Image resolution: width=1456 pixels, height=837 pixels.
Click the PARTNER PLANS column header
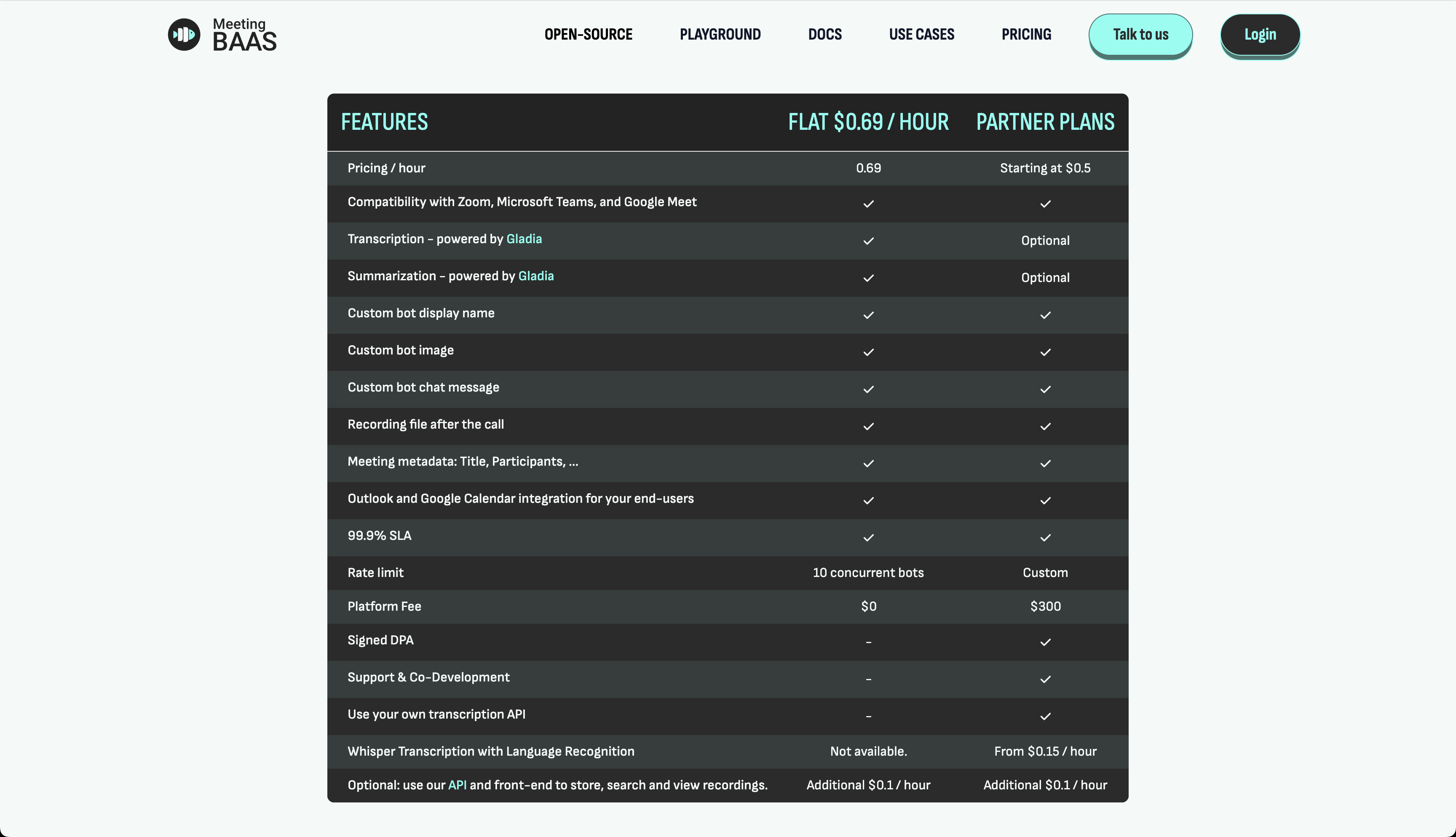[1045, 122]
